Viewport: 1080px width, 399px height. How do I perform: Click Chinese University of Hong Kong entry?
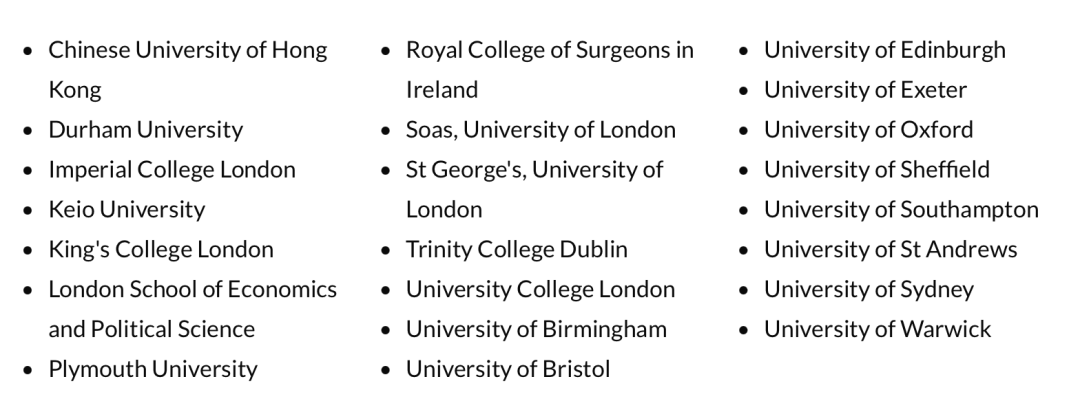[187, 70]
